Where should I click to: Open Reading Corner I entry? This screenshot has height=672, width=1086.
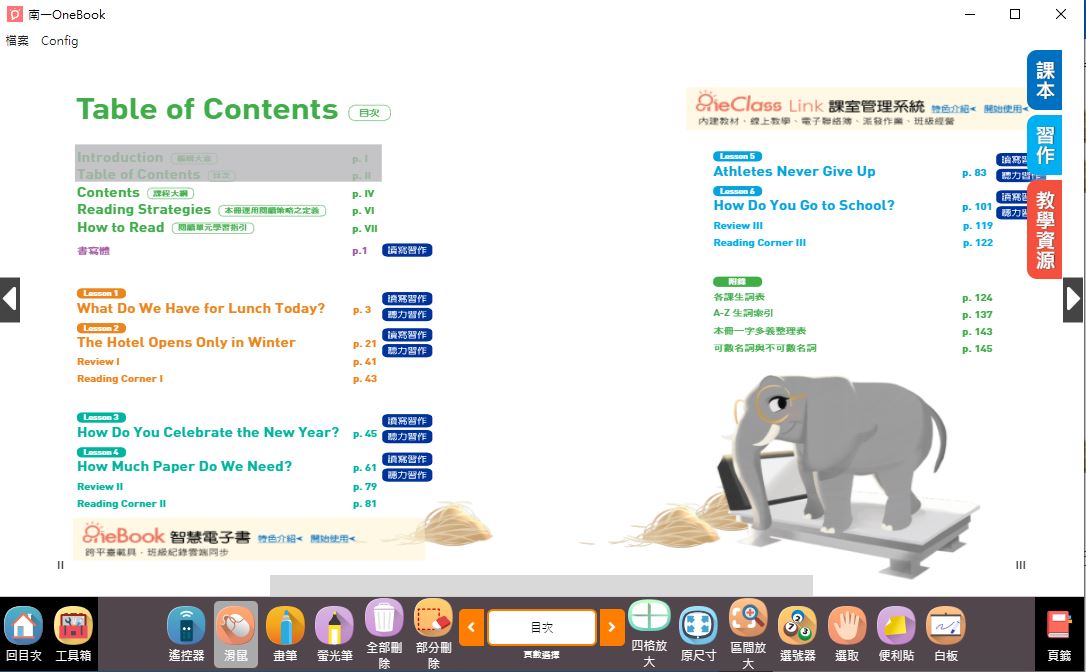(x=120, y=379)
